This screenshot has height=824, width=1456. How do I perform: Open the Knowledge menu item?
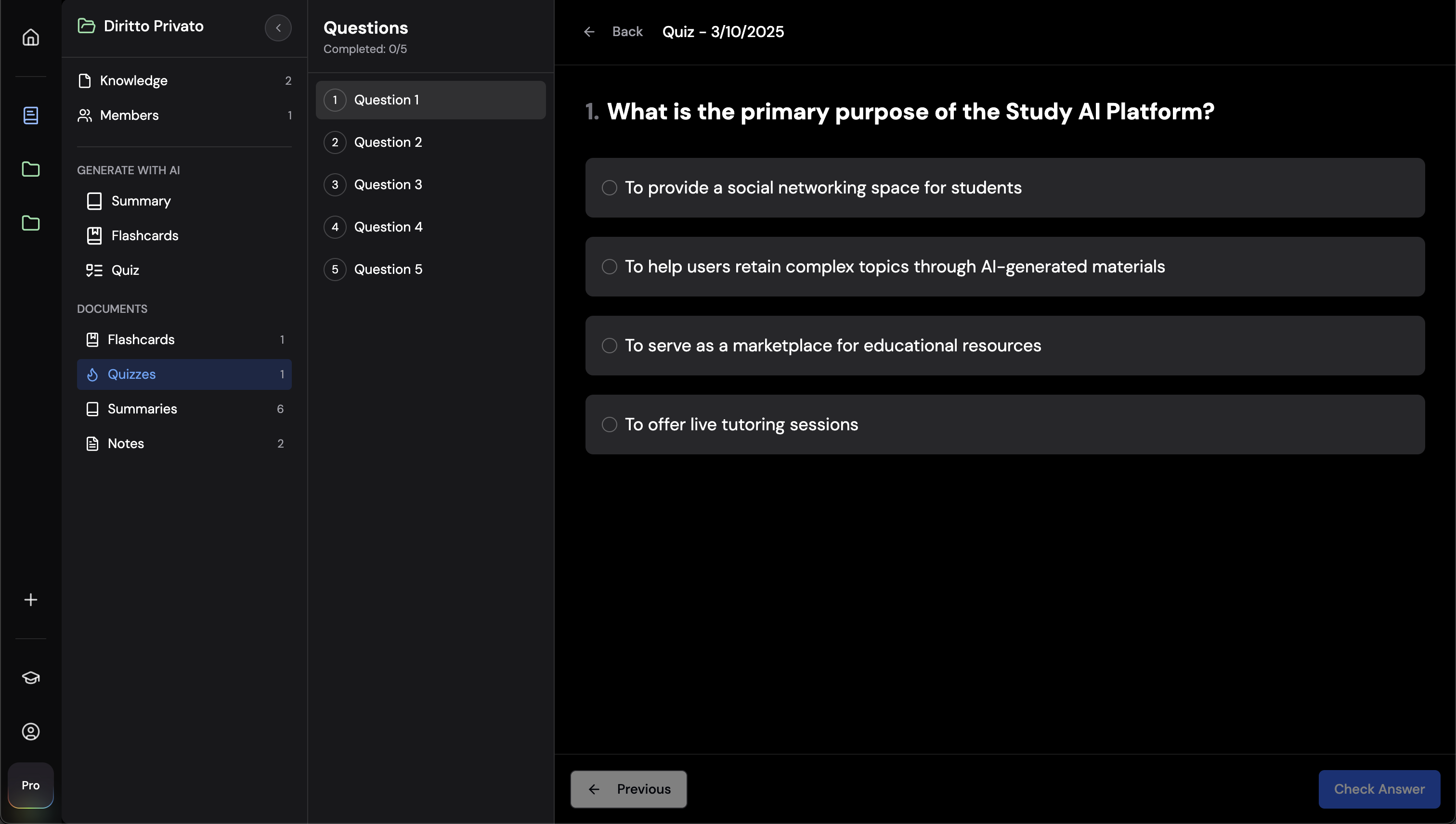[x=133, y=80]
